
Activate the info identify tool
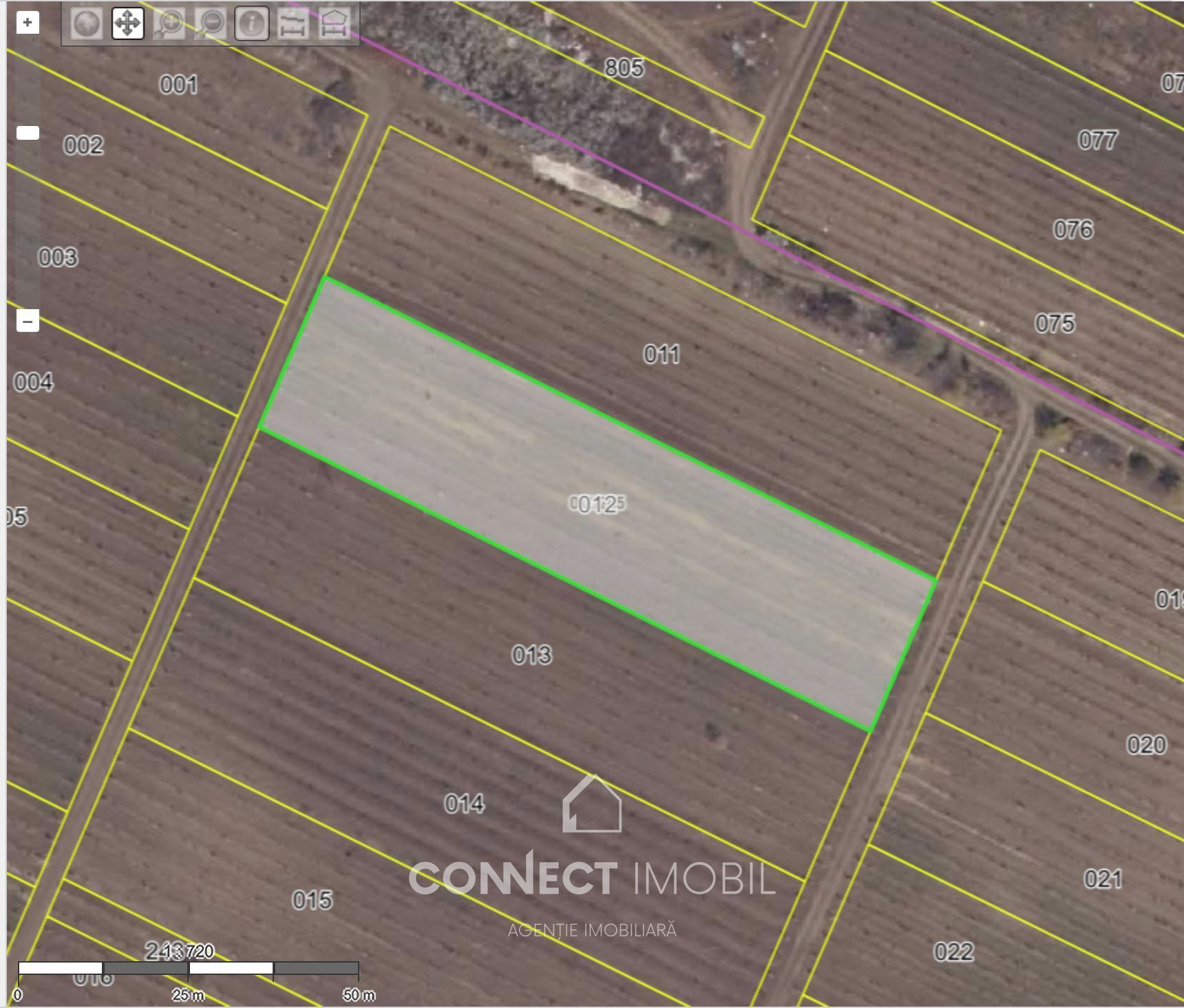coord(251,24)
